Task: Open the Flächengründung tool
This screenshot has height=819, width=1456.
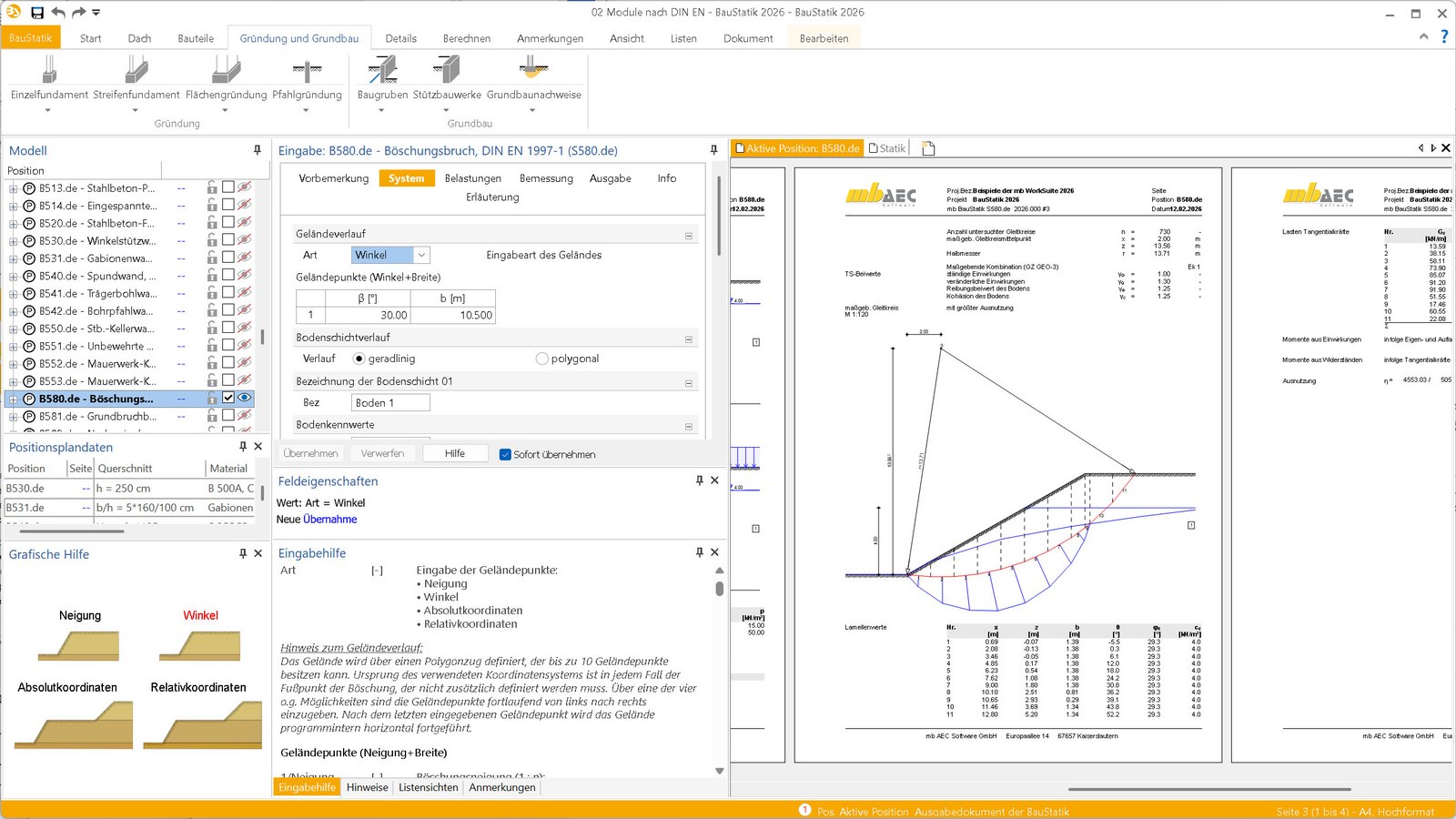Action: [226, 71]
